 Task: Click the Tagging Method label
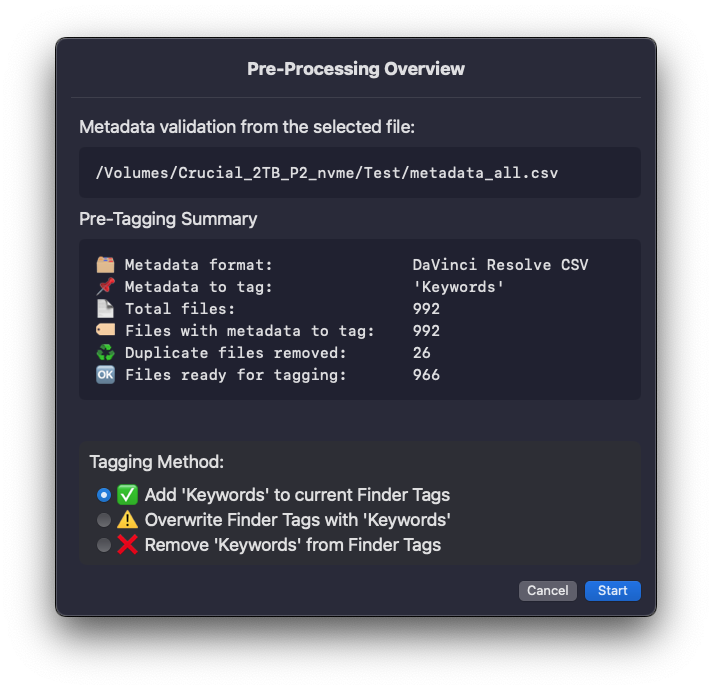pos(157,462)
